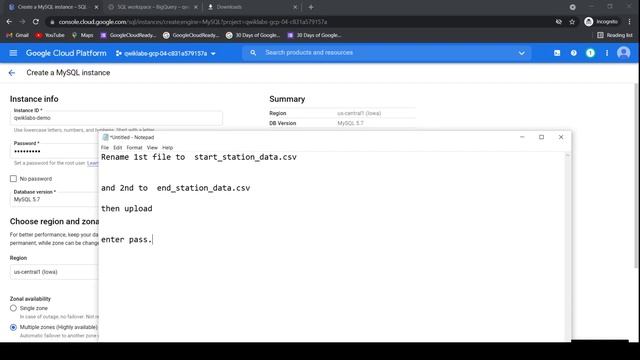Click the Search products and resources field
Viewport: 640px width, 360px height.
tap(386, 53)
